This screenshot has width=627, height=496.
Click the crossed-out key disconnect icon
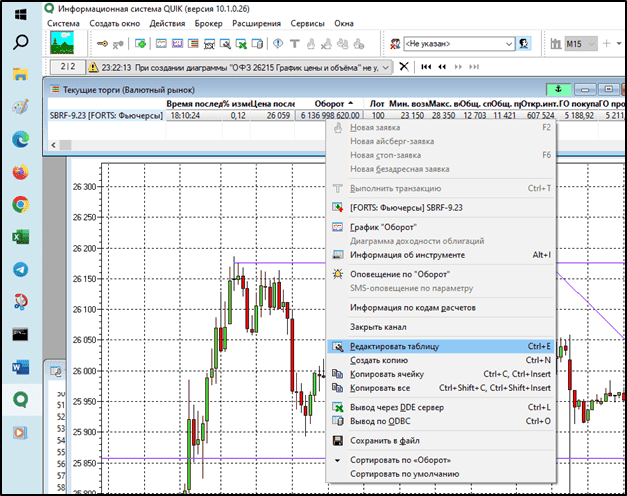point(118,44)
